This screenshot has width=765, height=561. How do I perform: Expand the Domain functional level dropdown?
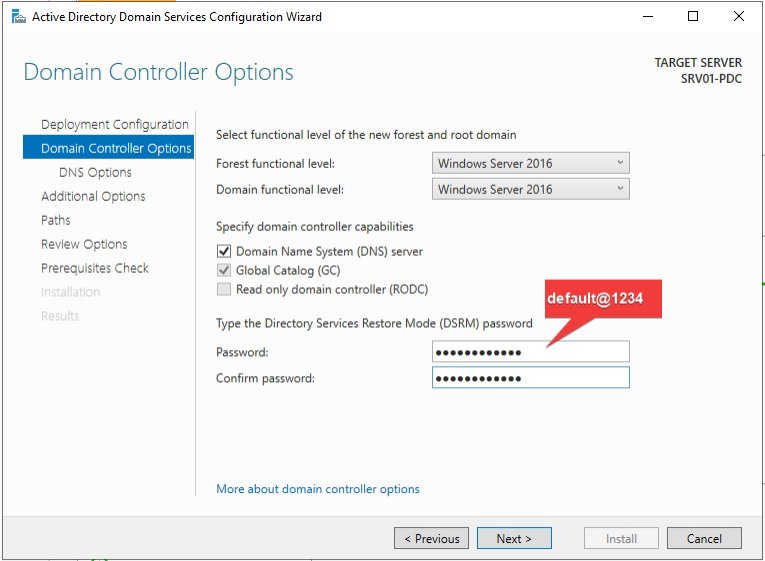point(532,189)
